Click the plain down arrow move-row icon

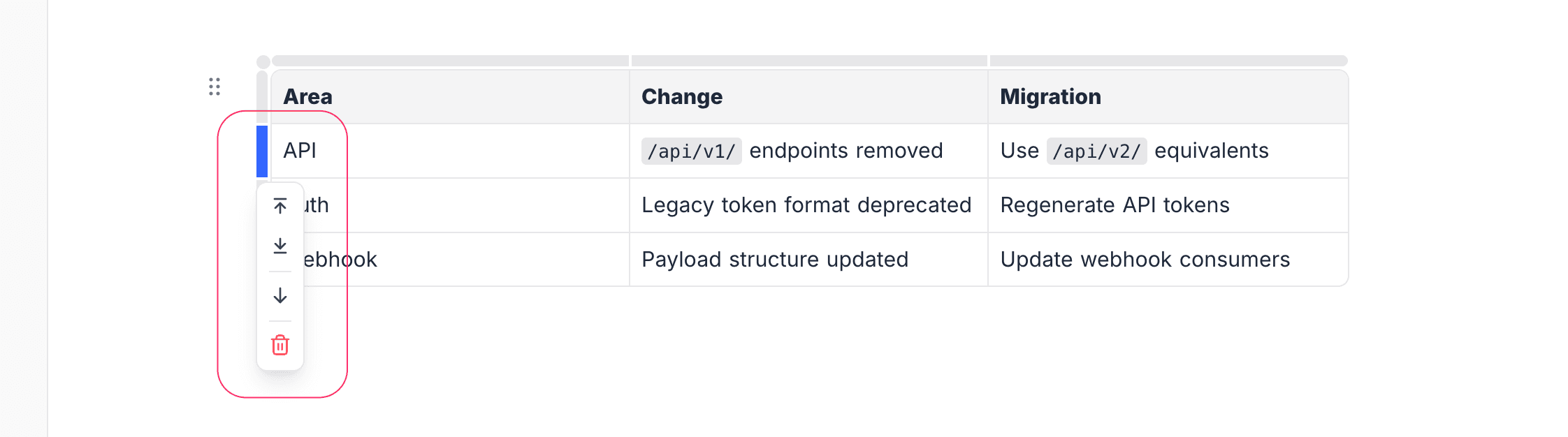click(280, 296)
